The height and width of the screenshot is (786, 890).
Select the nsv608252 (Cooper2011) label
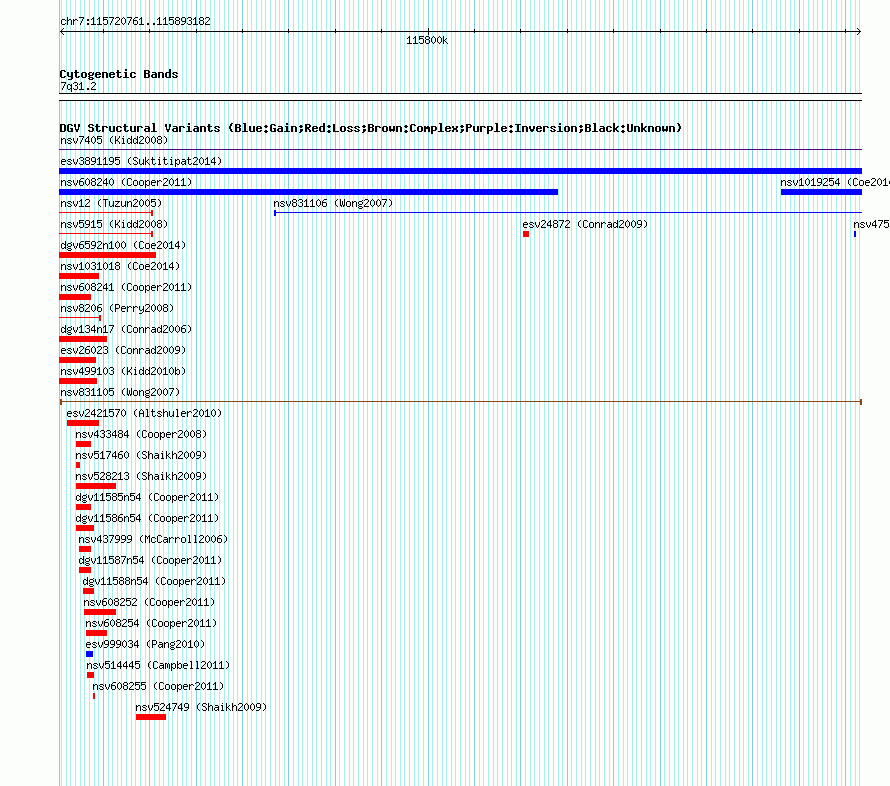pos(149,602)
